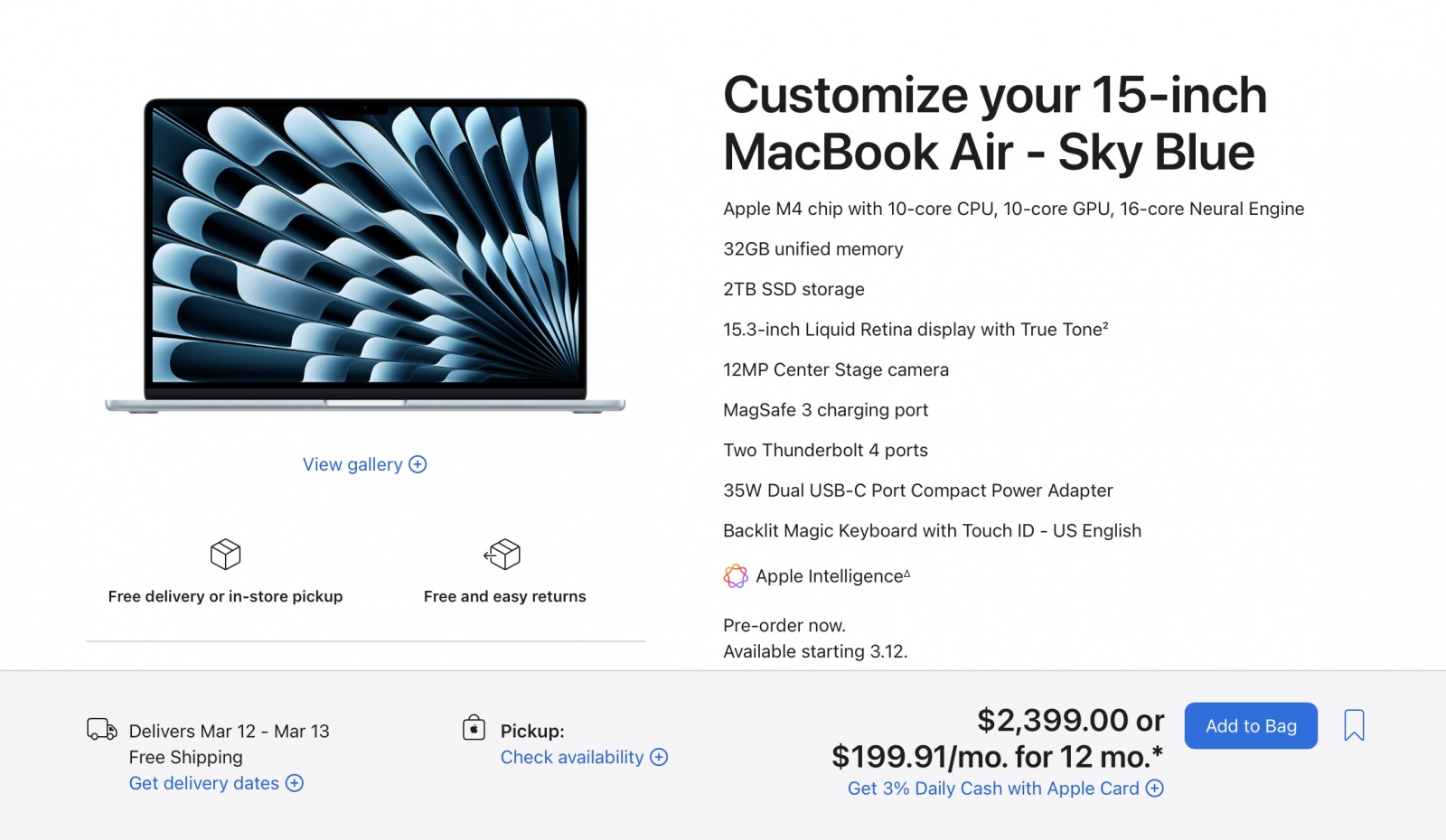The height and width of the screenshot is (840, 1446).
Task: Click the footnote marker after True Tone
Action: click(1105, 325)
